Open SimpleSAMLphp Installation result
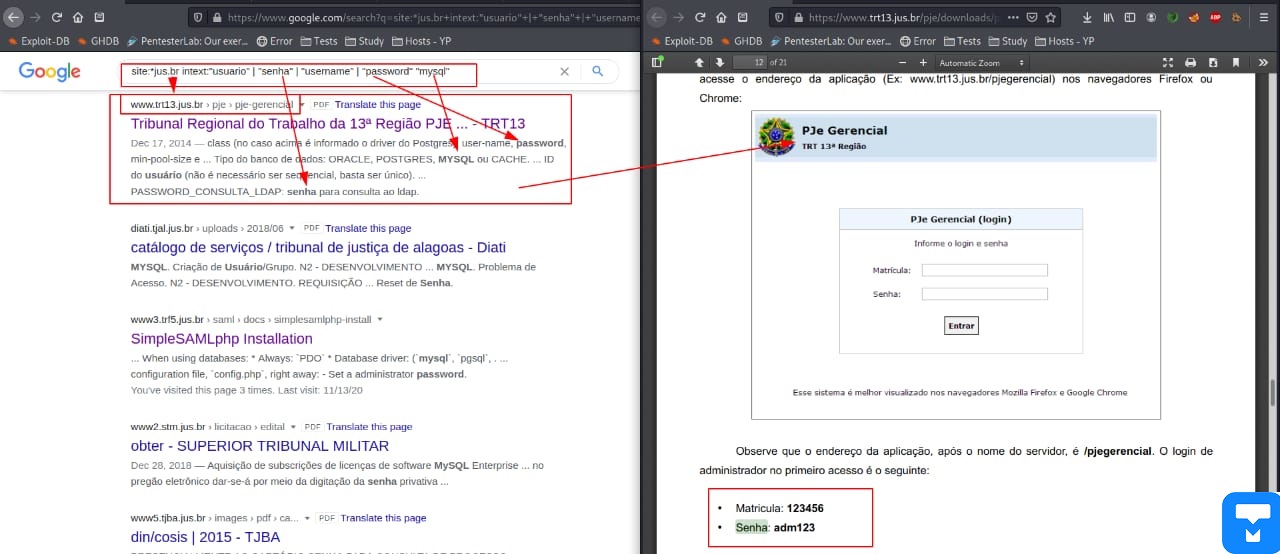Image resolution: width=1280 pixels, height=554 pixels. click(x=222, y=339)
